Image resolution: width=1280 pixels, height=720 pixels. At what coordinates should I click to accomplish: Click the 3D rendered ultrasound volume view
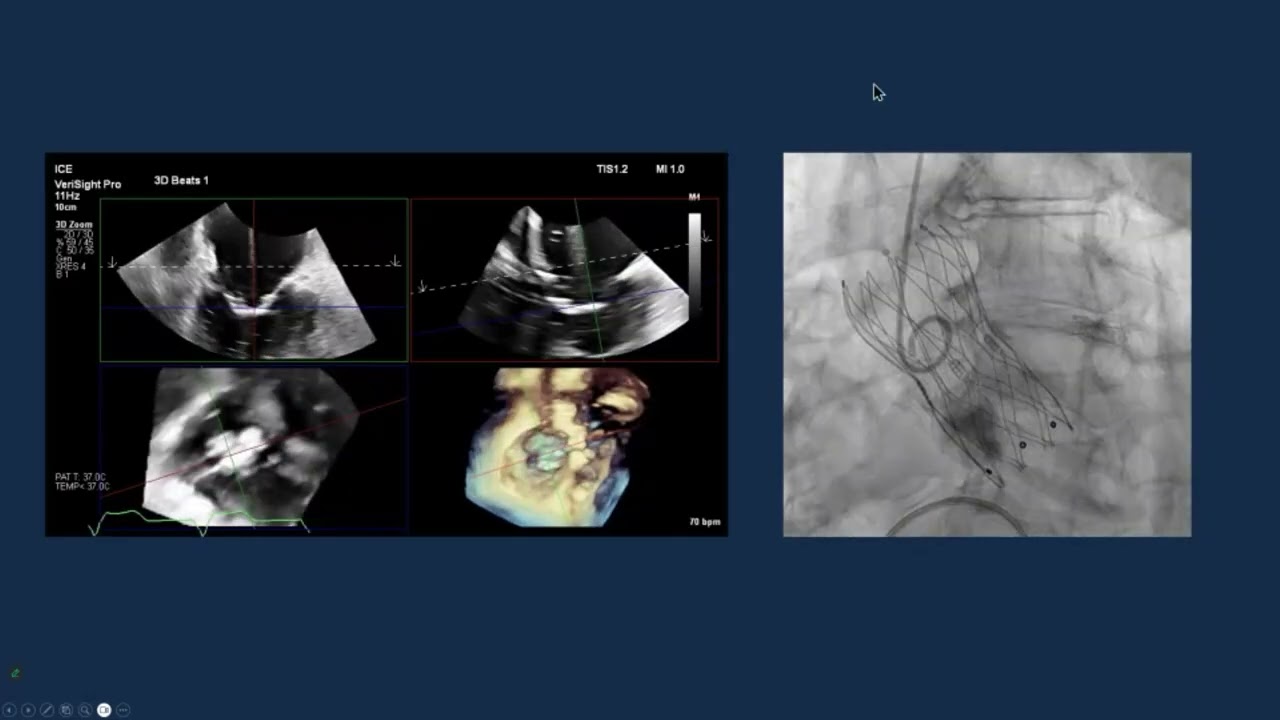coord(558,447)
